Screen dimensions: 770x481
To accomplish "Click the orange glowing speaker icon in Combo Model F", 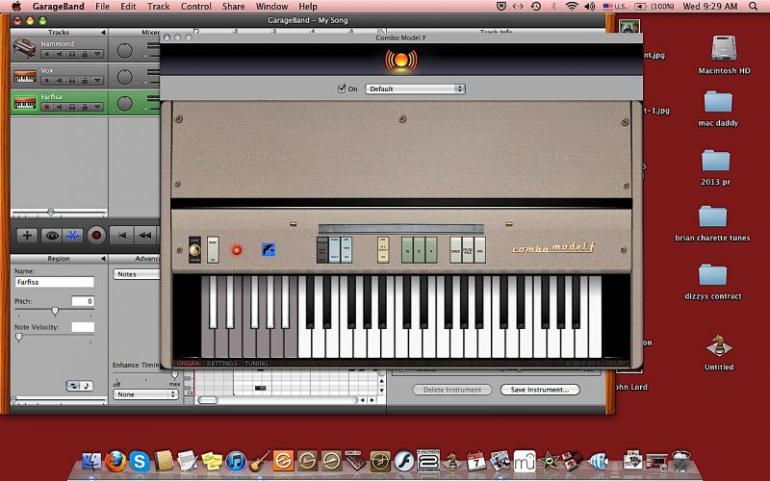I will pyautogui.click(x=401, y=60).
